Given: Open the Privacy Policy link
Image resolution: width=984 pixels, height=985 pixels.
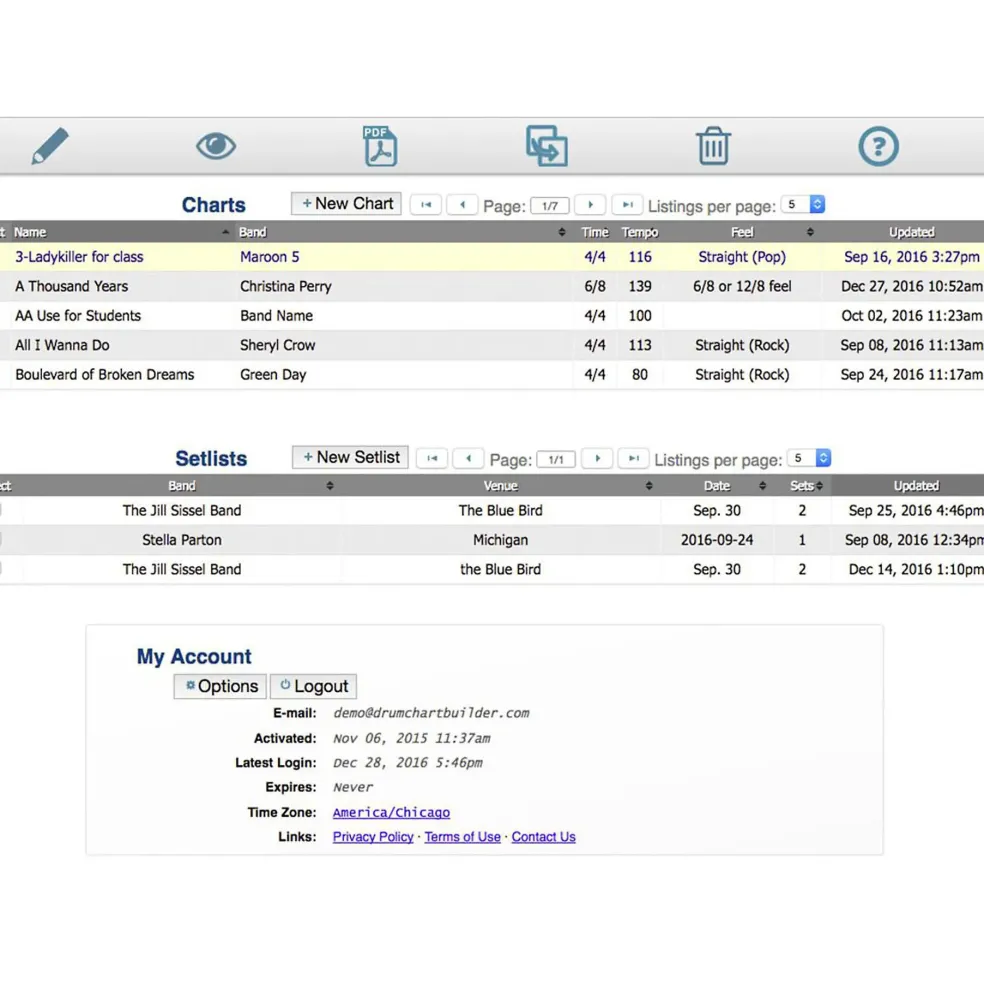Looking at the screenshot, I should (373, 837).
